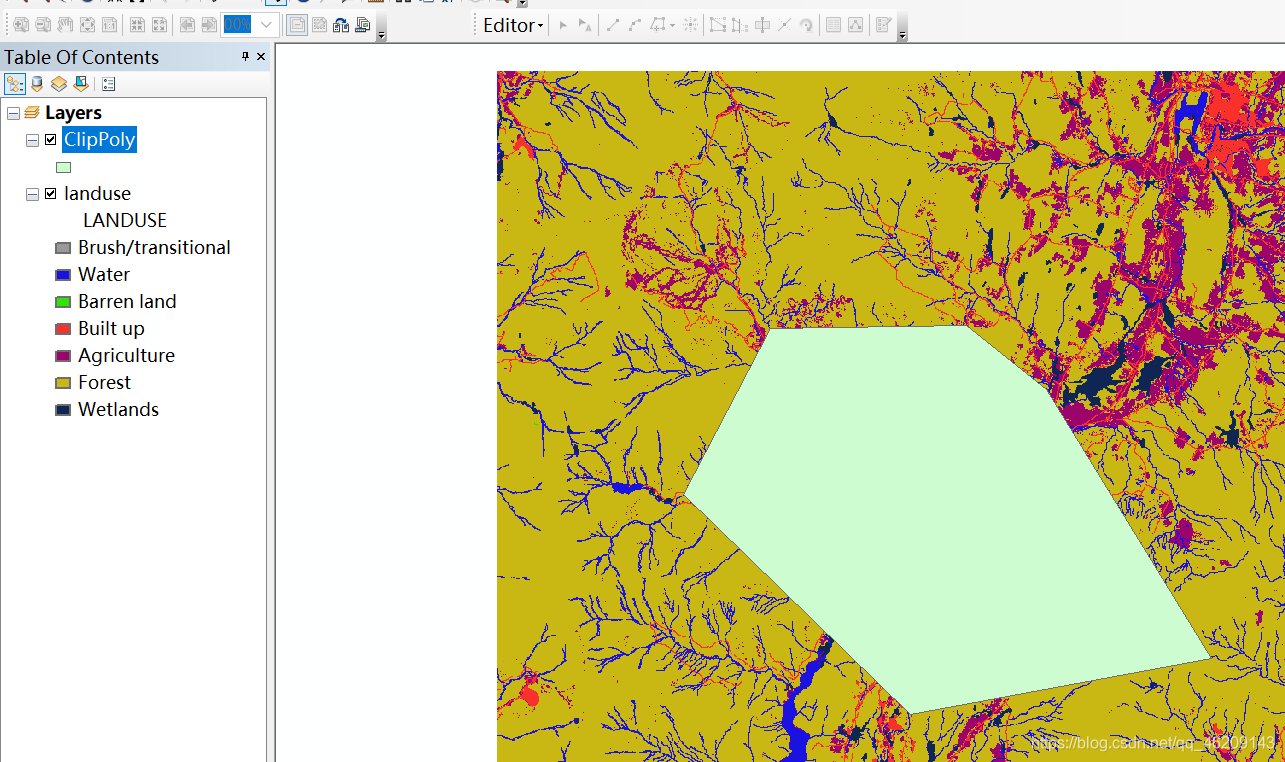Collapse the landuse layer legend
Viewport: 1285px width, 762px height.
(32, 194)
